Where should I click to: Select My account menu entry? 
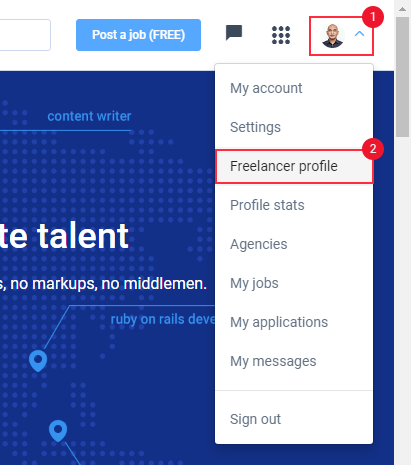pos(294,88)
